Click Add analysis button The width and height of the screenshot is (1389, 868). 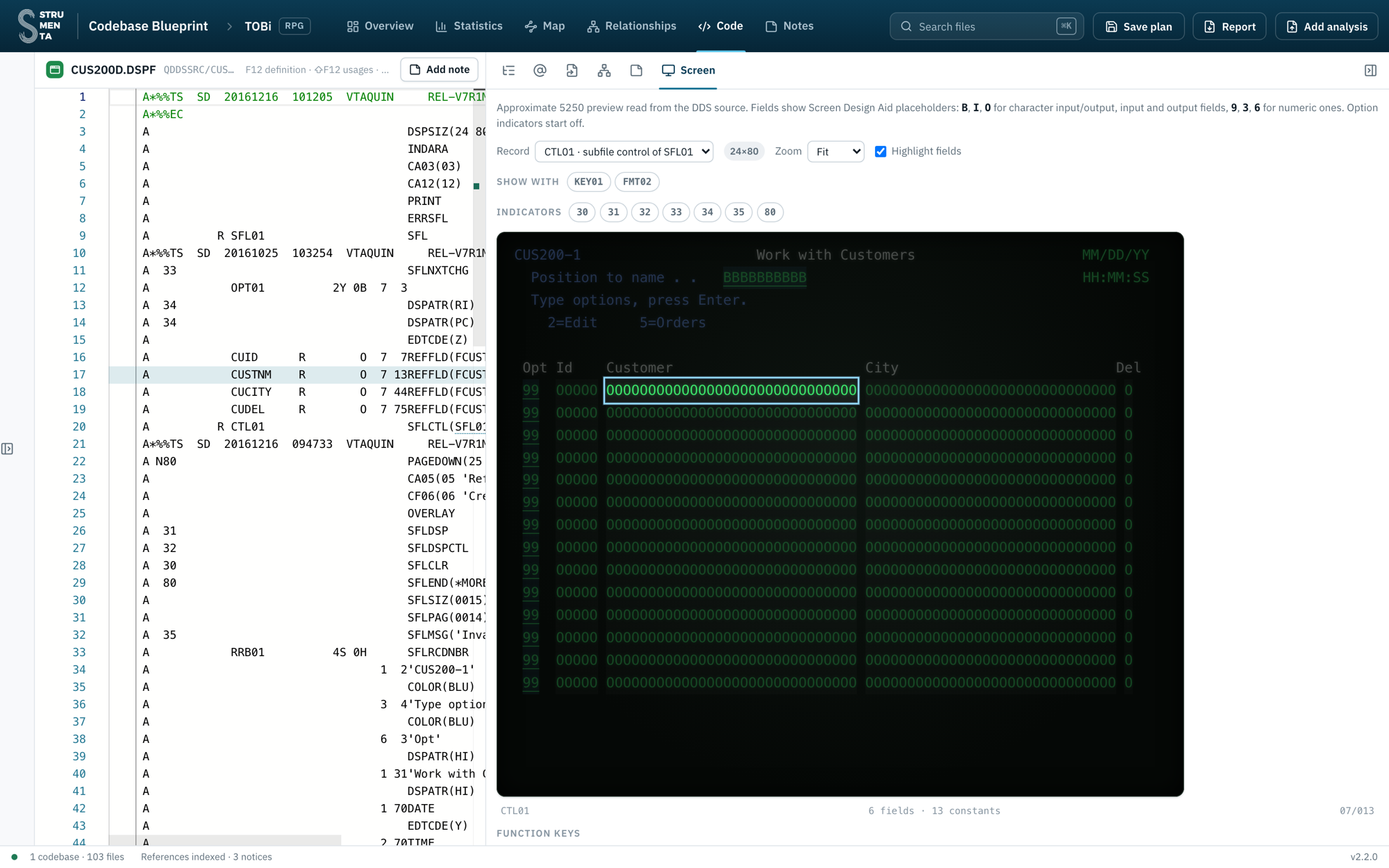pyautogui.click(x=1326, y=26)
